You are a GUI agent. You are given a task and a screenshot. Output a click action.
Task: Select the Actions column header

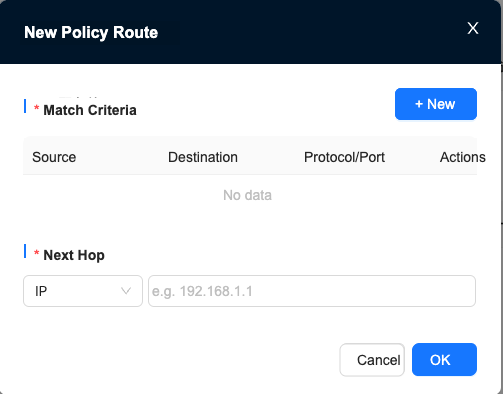462,157
